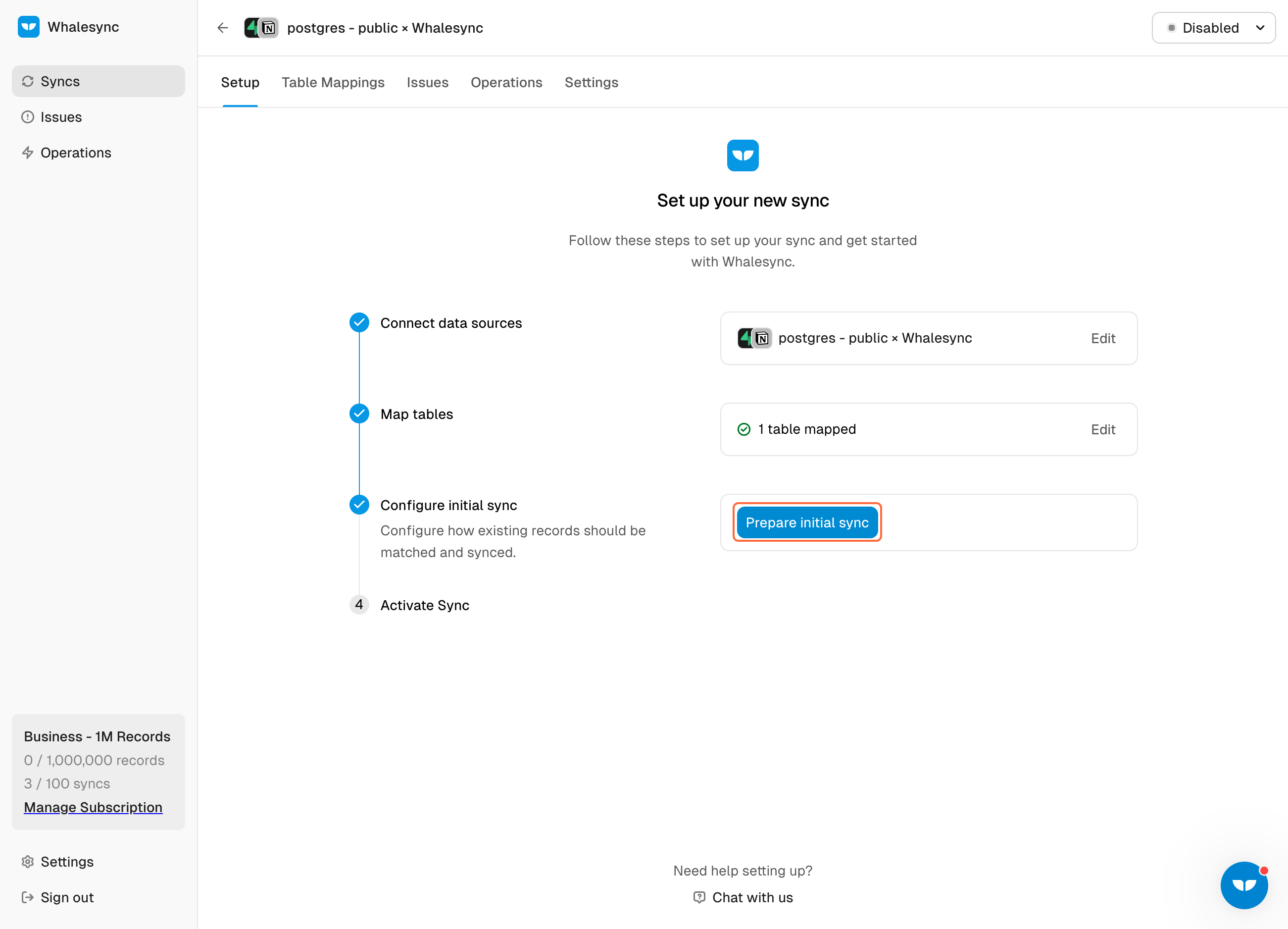Open the Manage Subscription link

pos(93,807)
